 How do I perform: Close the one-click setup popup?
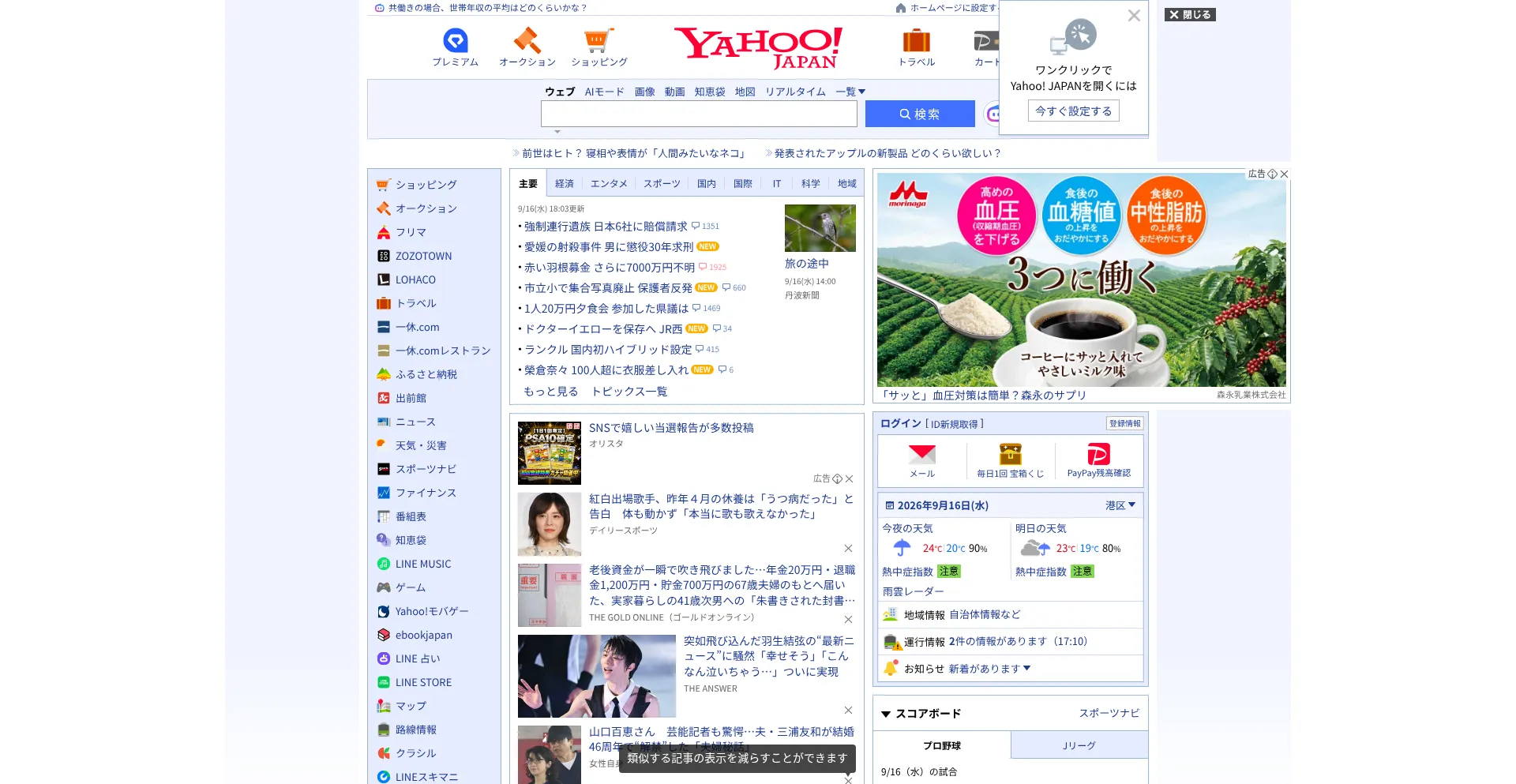pyautogui.click(x=1134, y=16)
